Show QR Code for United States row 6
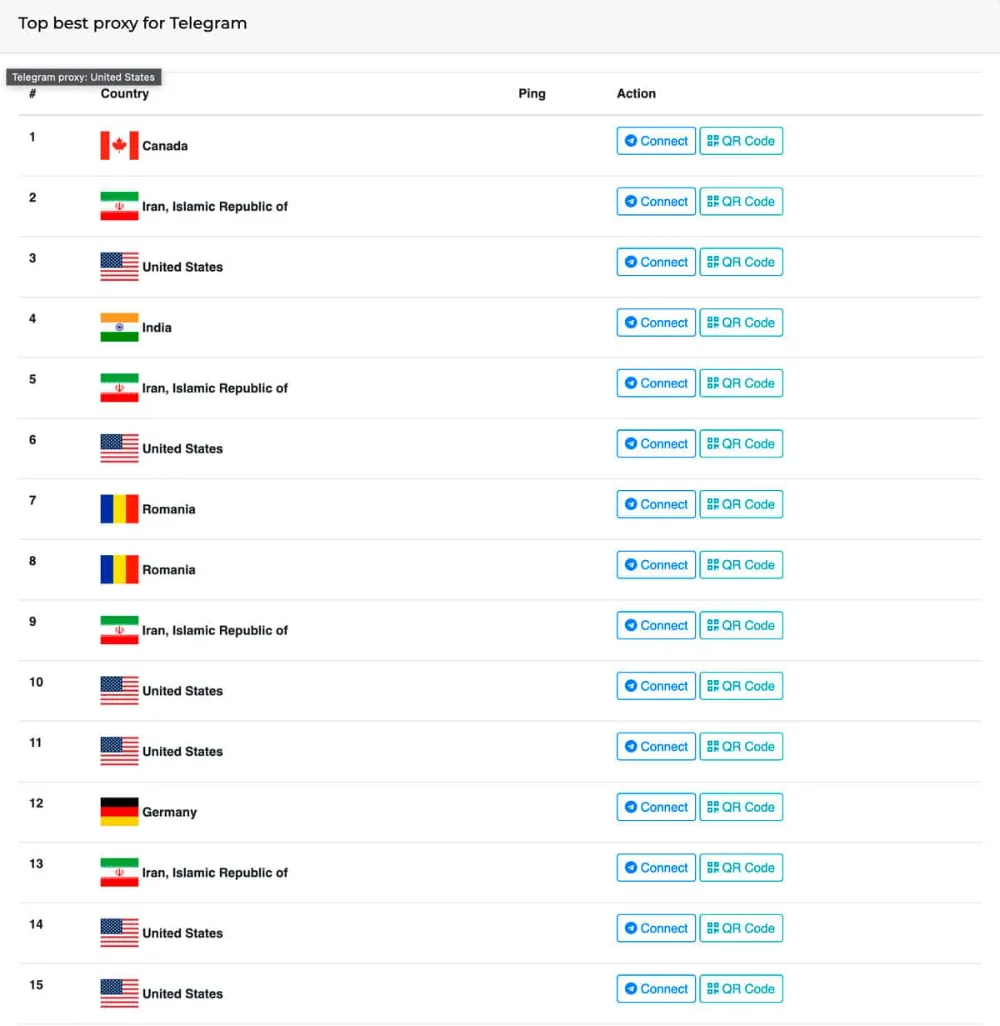This screenshot has width=1000, height=1026. coord(741,444)
